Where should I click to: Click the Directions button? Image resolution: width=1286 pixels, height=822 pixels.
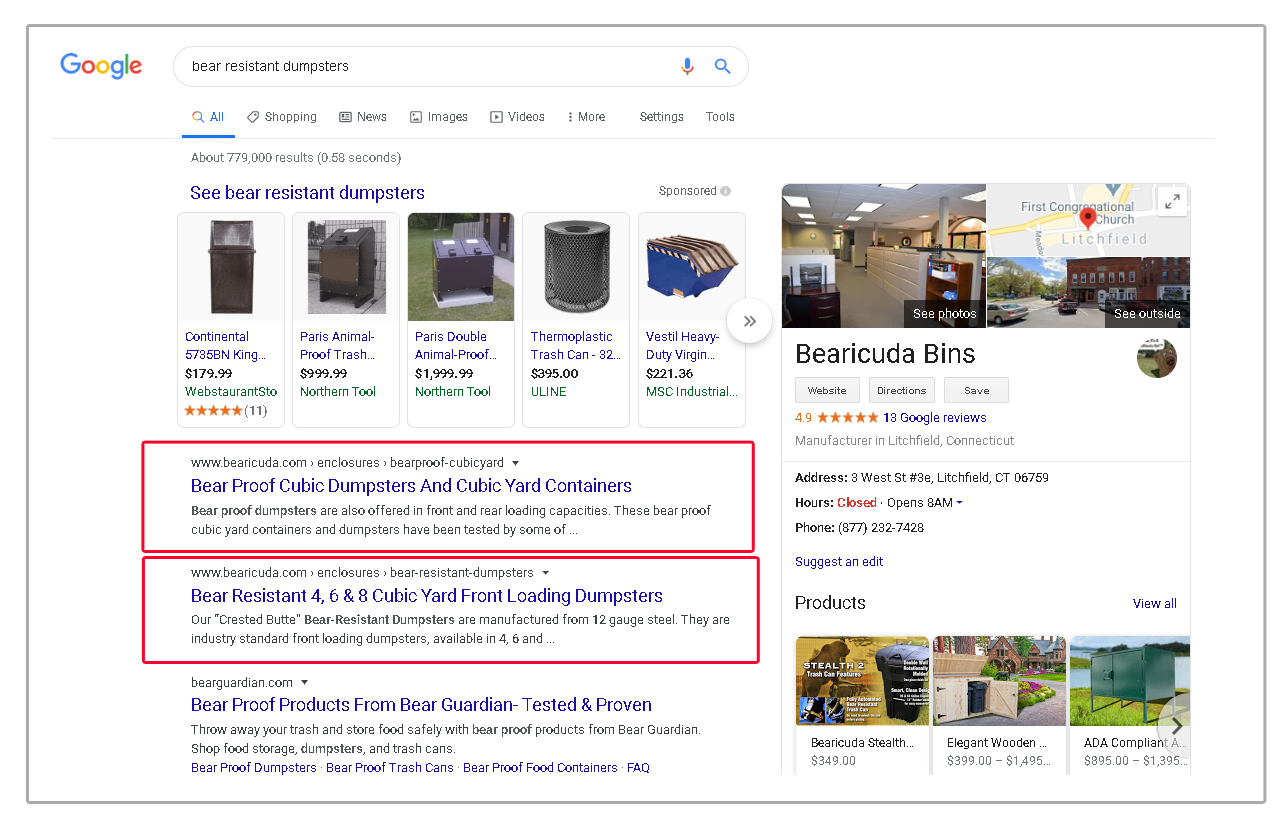(x=902, y=390)
